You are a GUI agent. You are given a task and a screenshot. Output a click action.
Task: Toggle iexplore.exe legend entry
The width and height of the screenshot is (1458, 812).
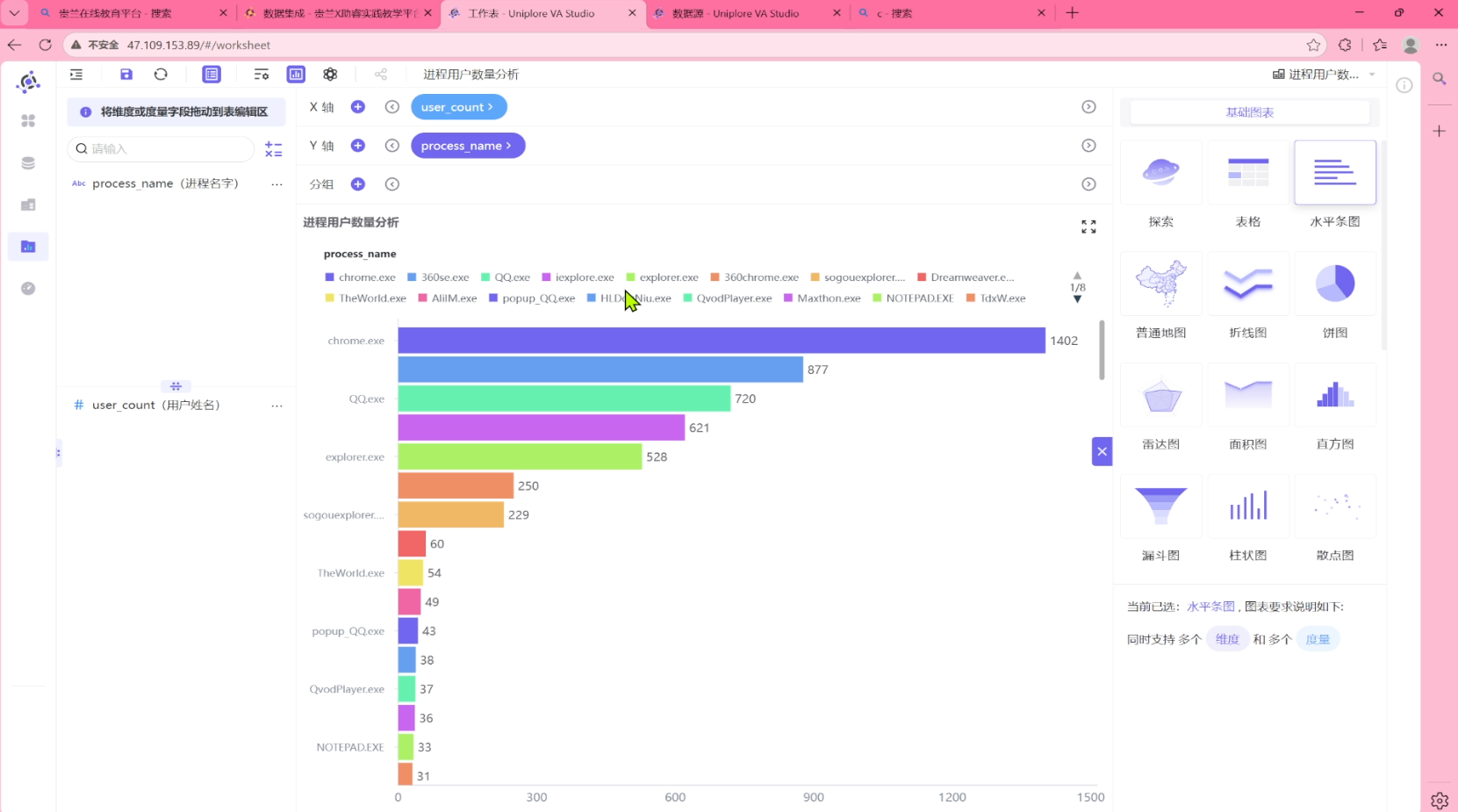pyautogui.click(x=578, y=277)
